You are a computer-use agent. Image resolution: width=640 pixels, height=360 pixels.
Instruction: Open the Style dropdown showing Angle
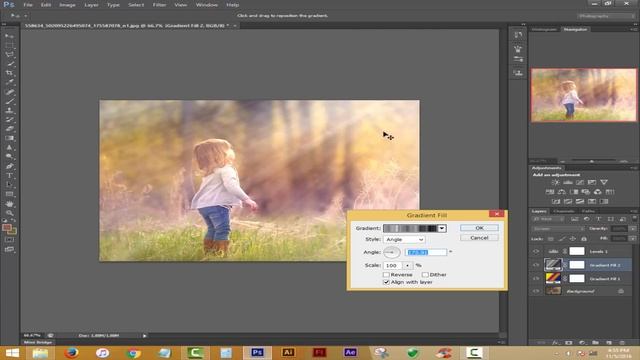(404, 239)
